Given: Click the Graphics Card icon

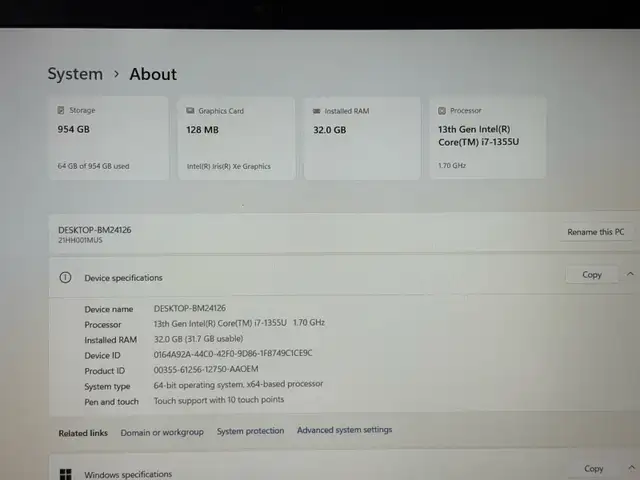Looking at the screenshot, I should 190,111.
